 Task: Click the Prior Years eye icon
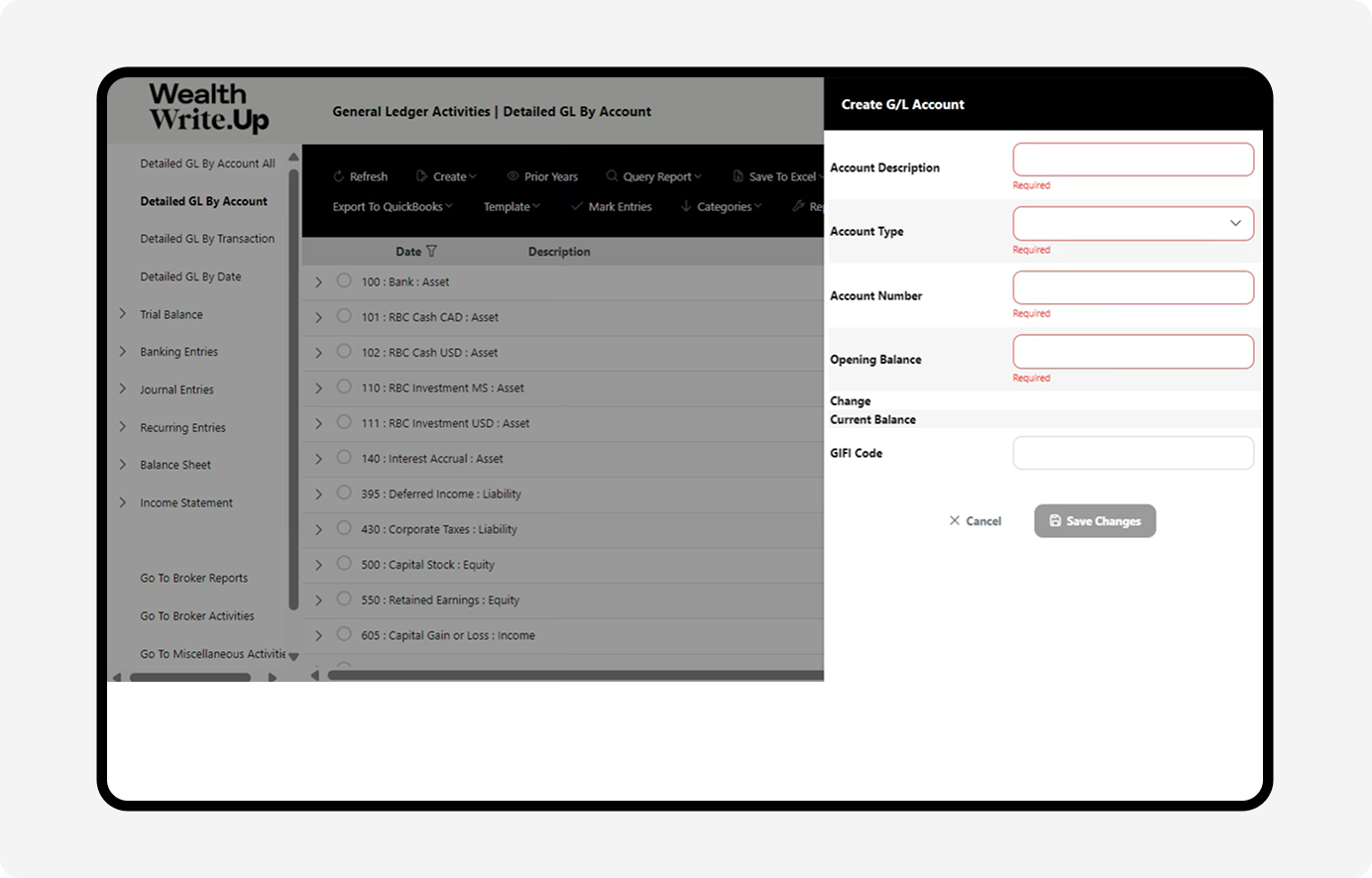pyautogui.click(x=513, y=176)
